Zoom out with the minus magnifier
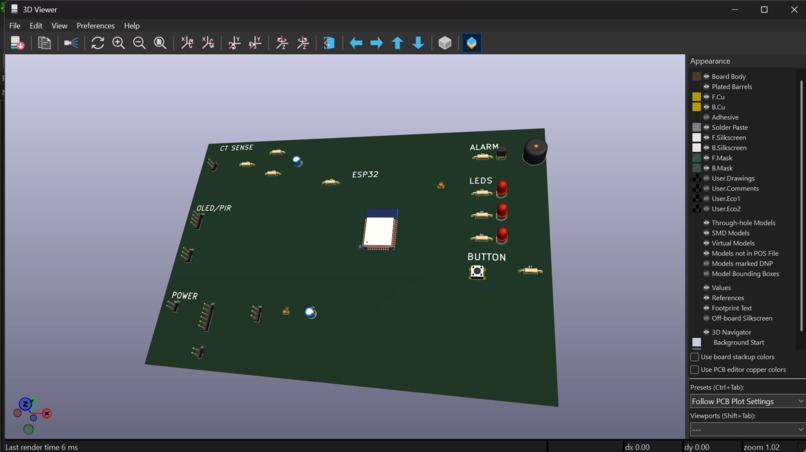 click(139, 43)
